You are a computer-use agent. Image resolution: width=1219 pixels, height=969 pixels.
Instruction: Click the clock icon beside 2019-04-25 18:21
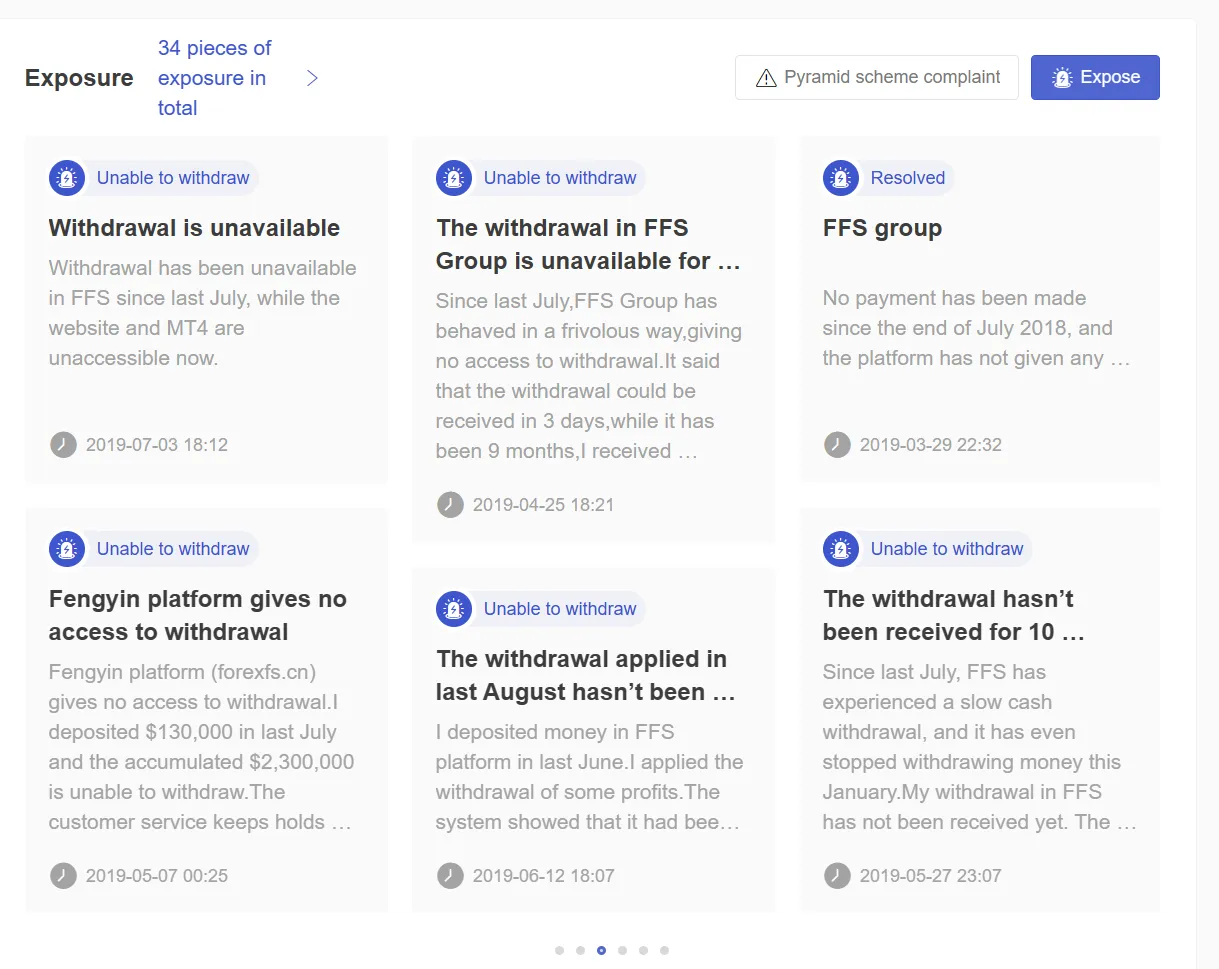(x=450, y=505)
